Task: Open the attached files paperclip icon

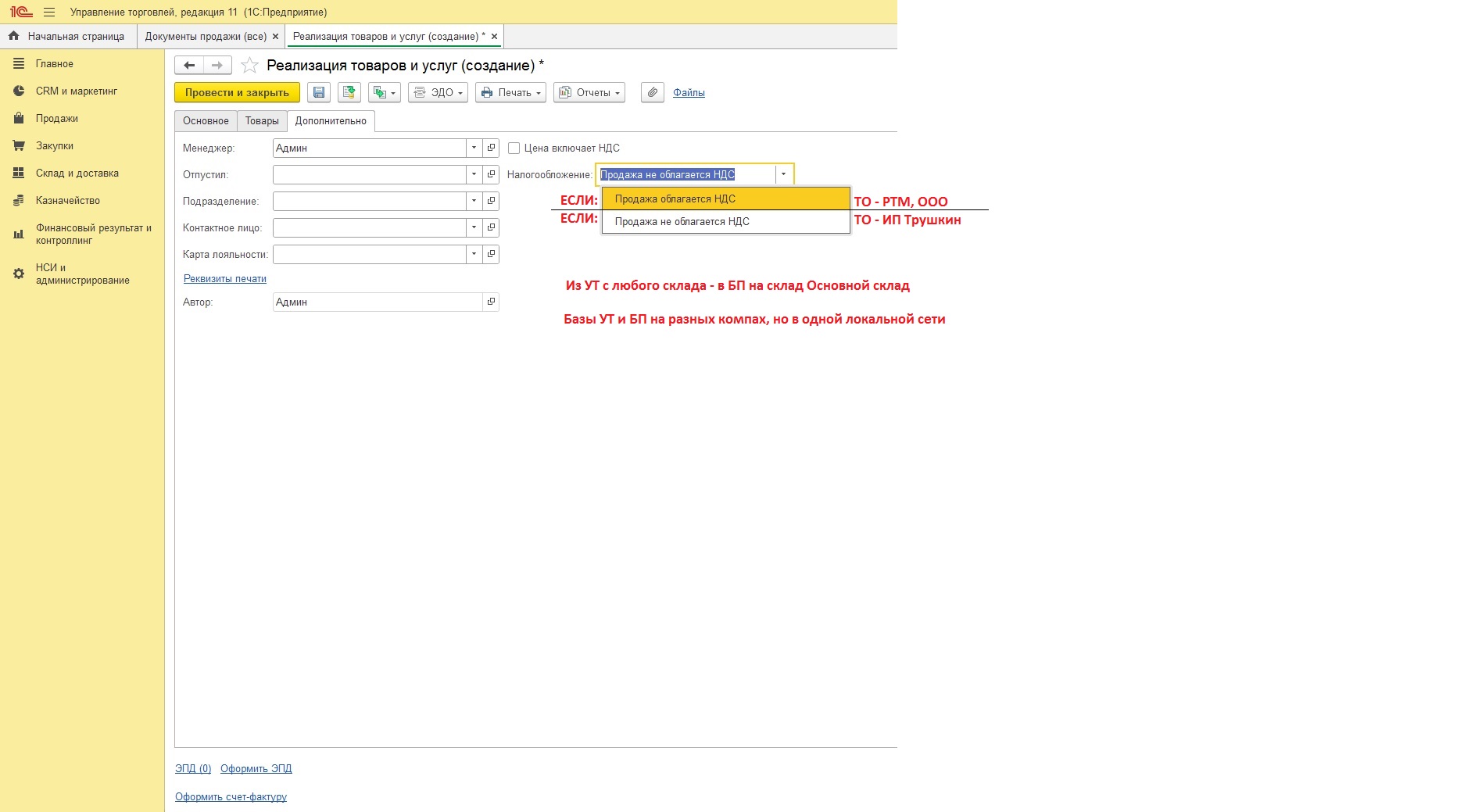Action: click(652, 92)
